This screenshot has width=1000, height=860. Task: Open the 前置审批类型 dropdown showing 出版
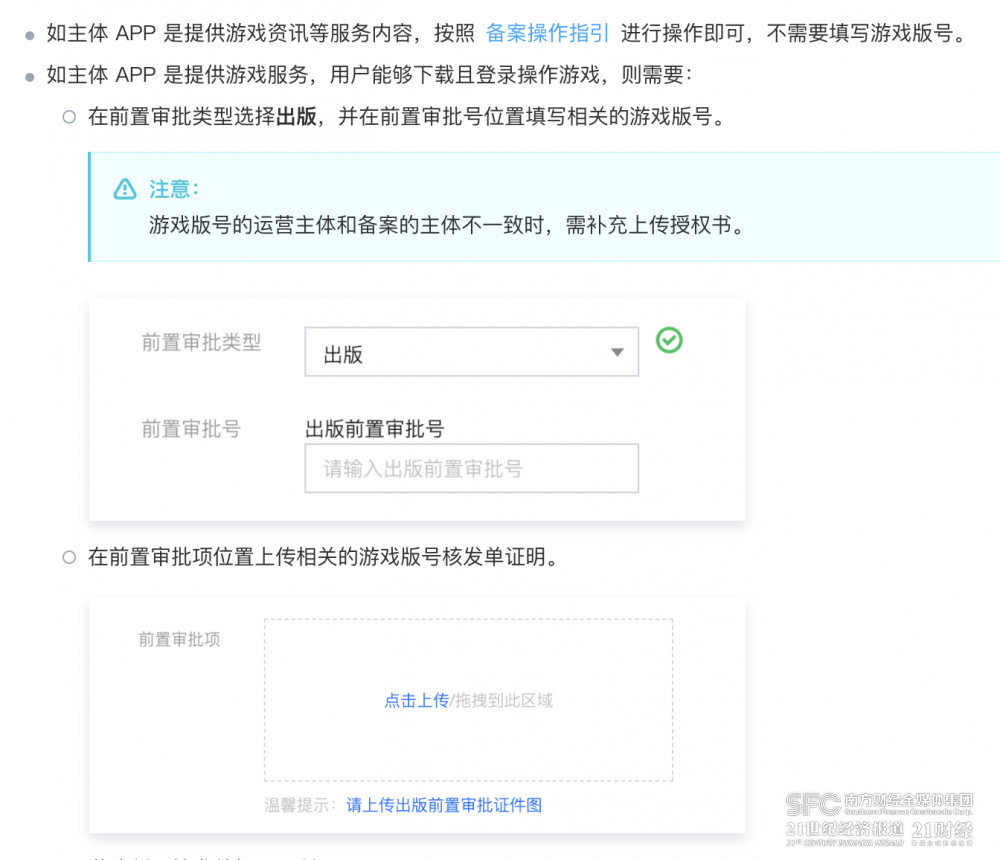[x=470, y=351]
